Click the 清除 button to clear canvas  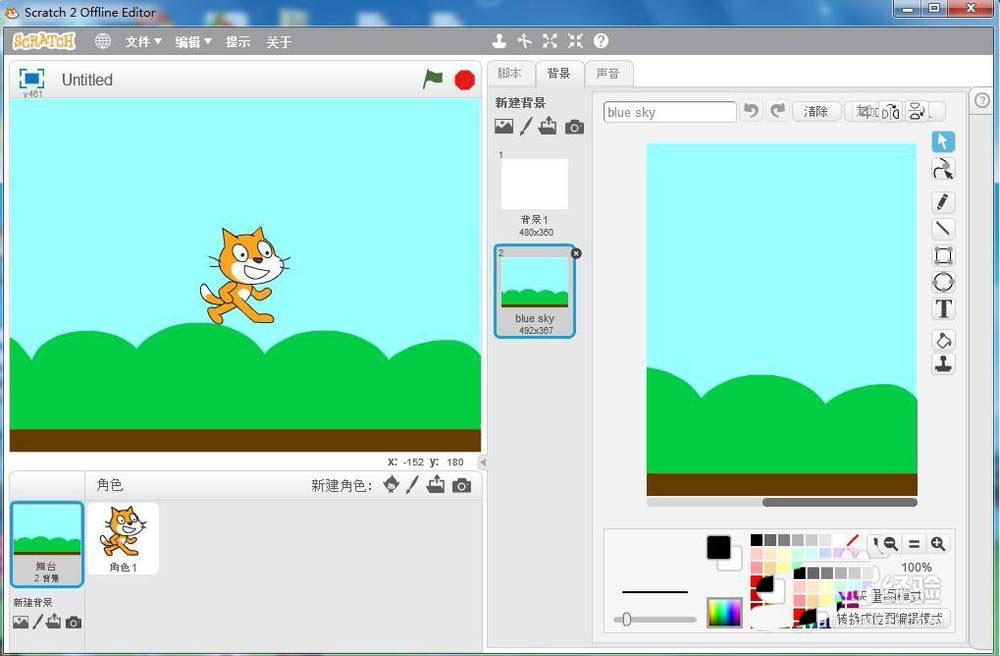coord(816,111)
